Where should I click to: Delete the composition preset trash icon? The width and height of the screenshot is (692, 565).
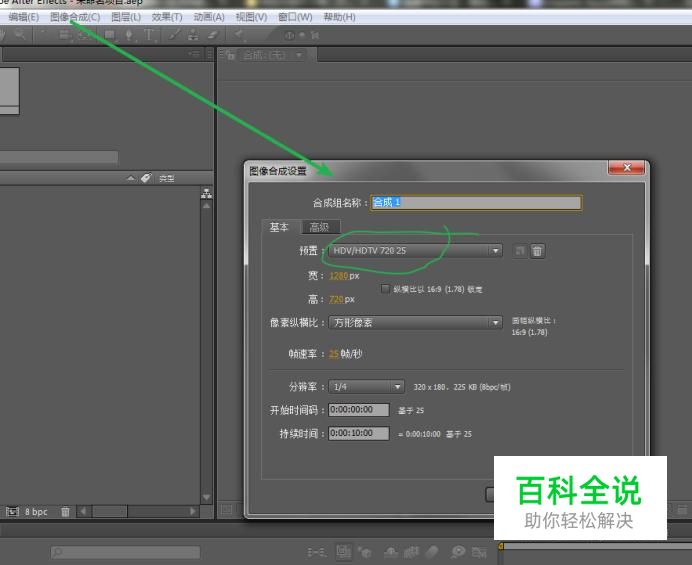pos(537,251)
